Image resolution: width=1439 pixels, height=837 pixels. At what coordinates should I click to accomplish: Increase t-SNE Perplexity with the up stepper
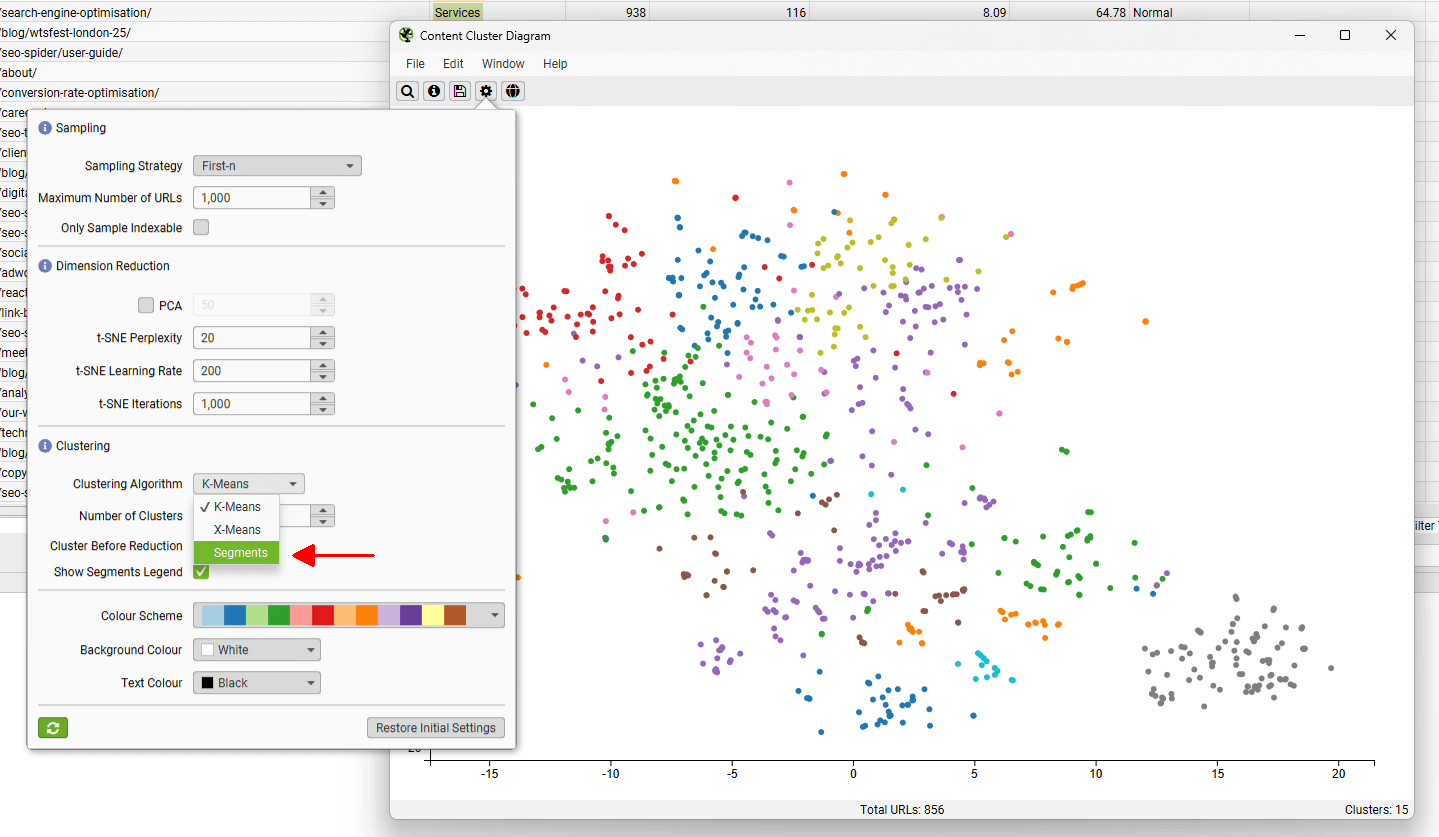click(x=322, y=332)
